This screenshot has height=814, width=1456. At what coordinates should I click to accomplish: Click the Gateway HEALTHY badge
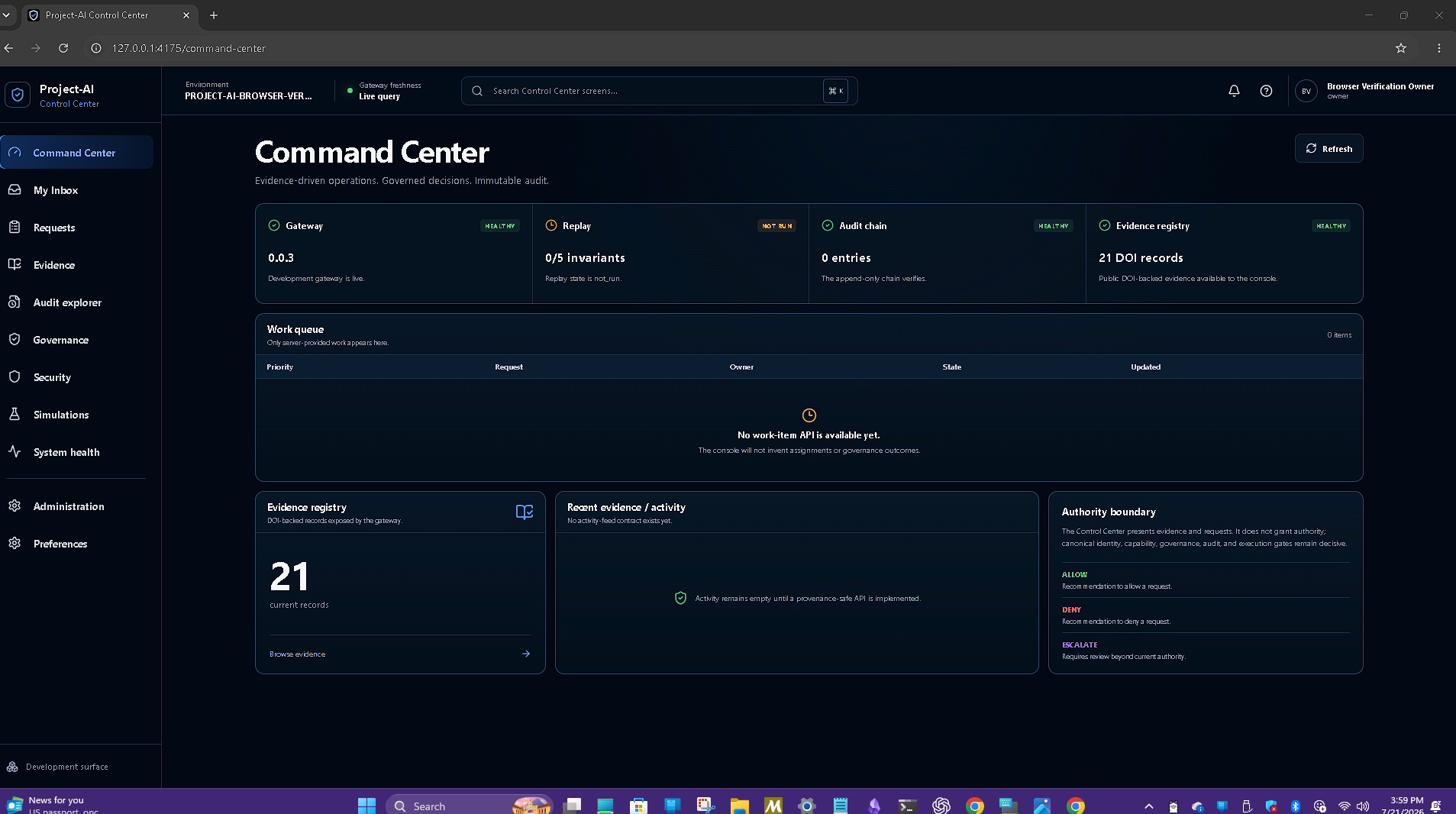point(500,226)
